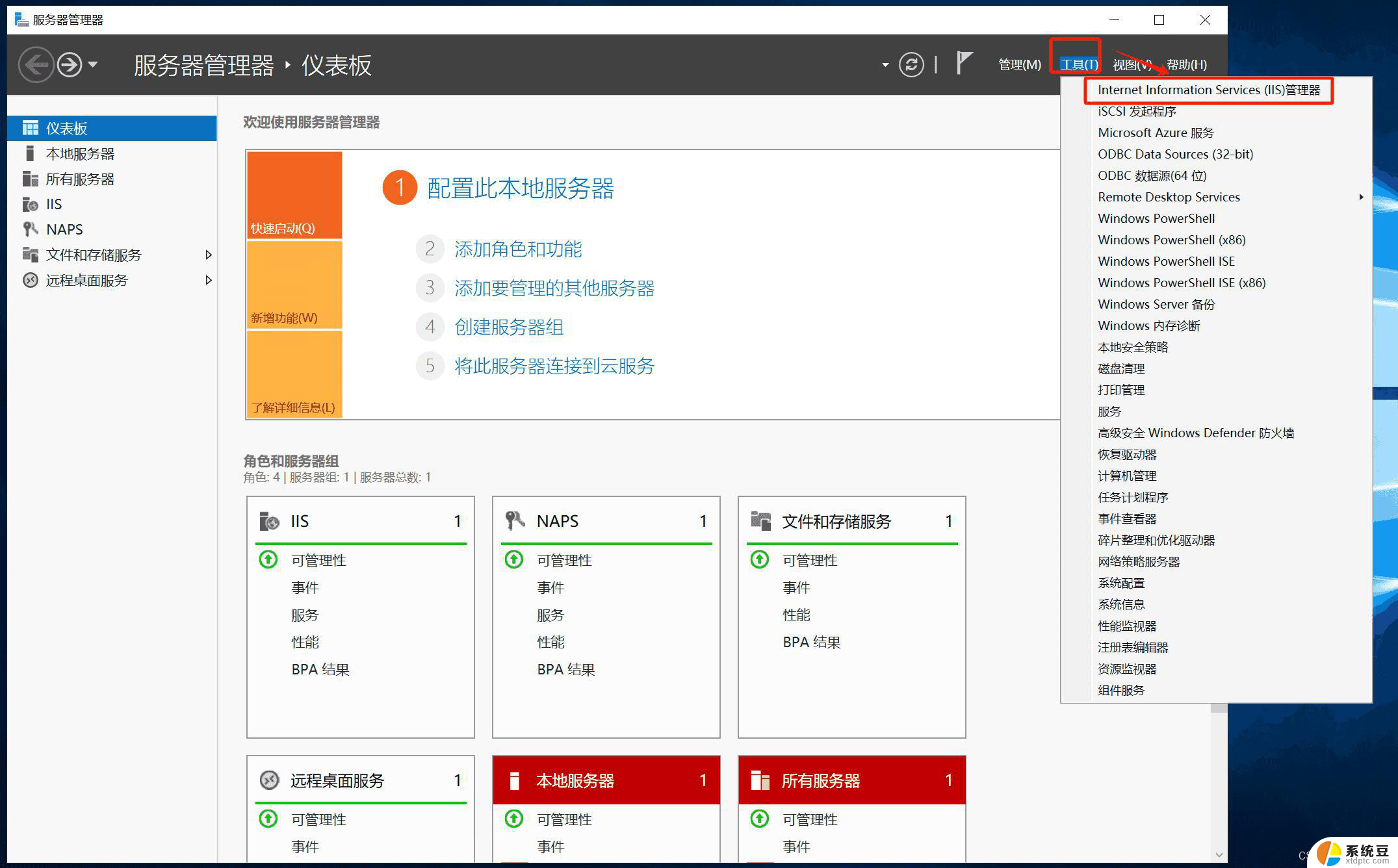Launch 注册表编辑器

point(1133,647)
